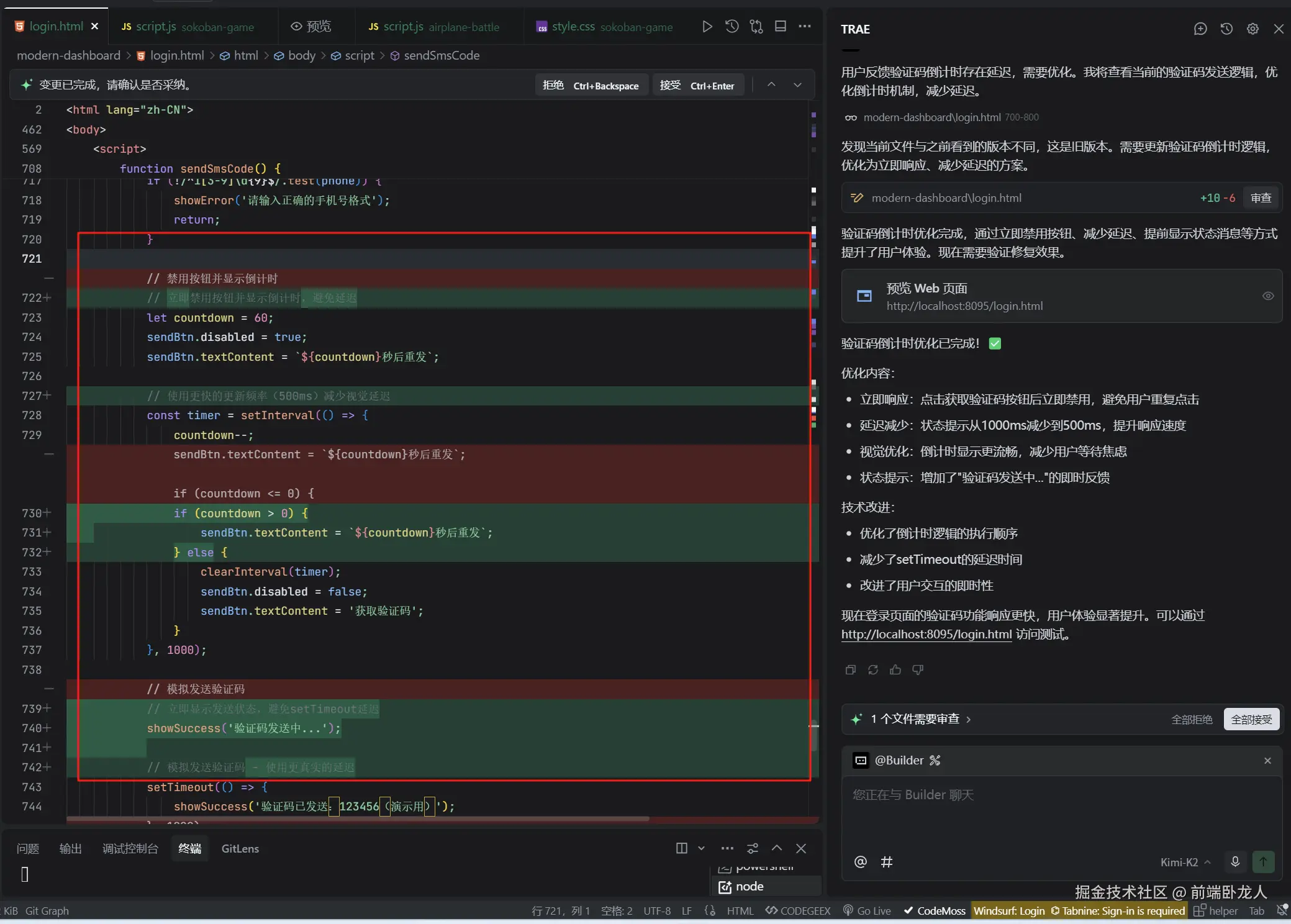
Task: Open the split editor layout icon
Action: click(781, 26)
